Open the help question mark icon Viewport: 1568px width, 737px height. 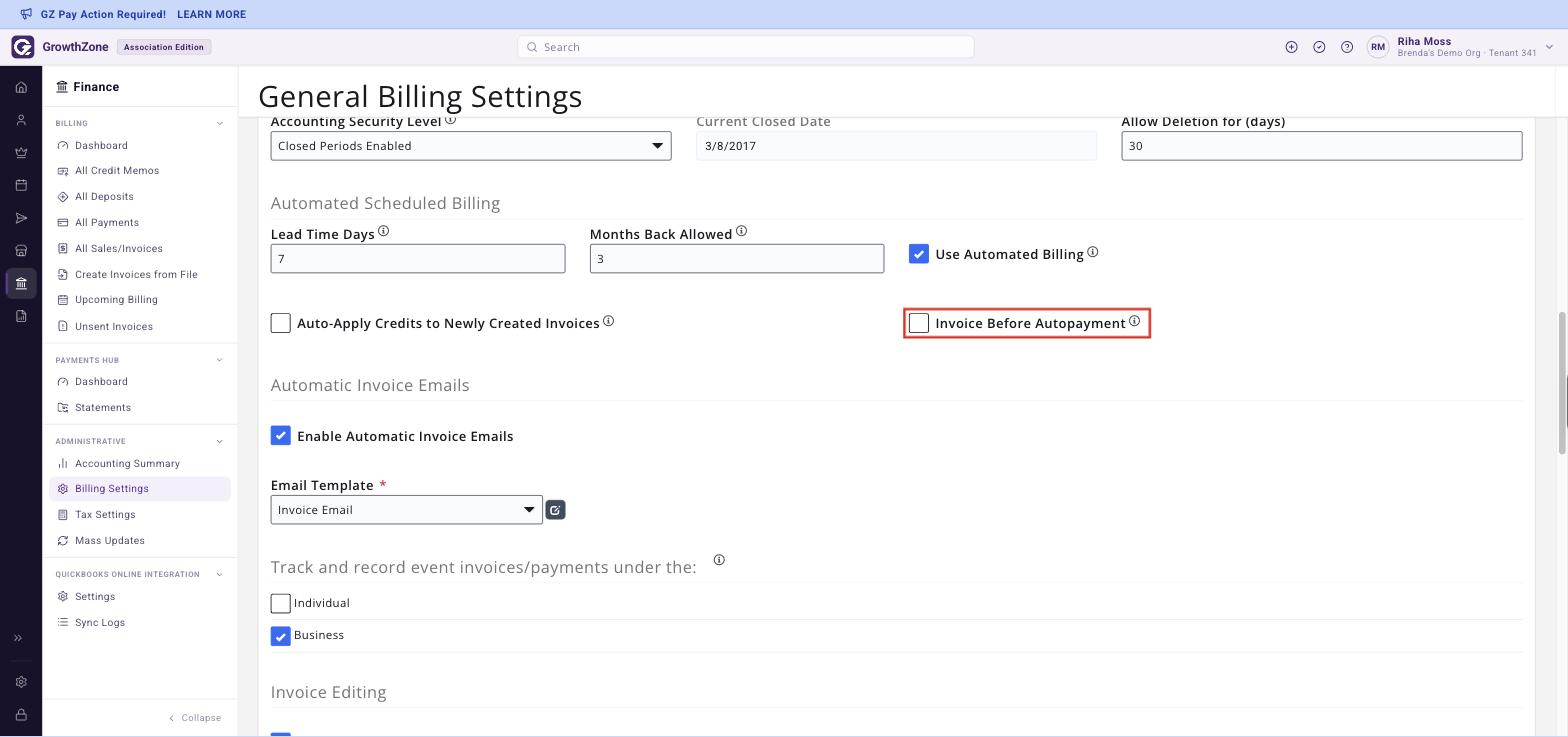(1347, 47)
